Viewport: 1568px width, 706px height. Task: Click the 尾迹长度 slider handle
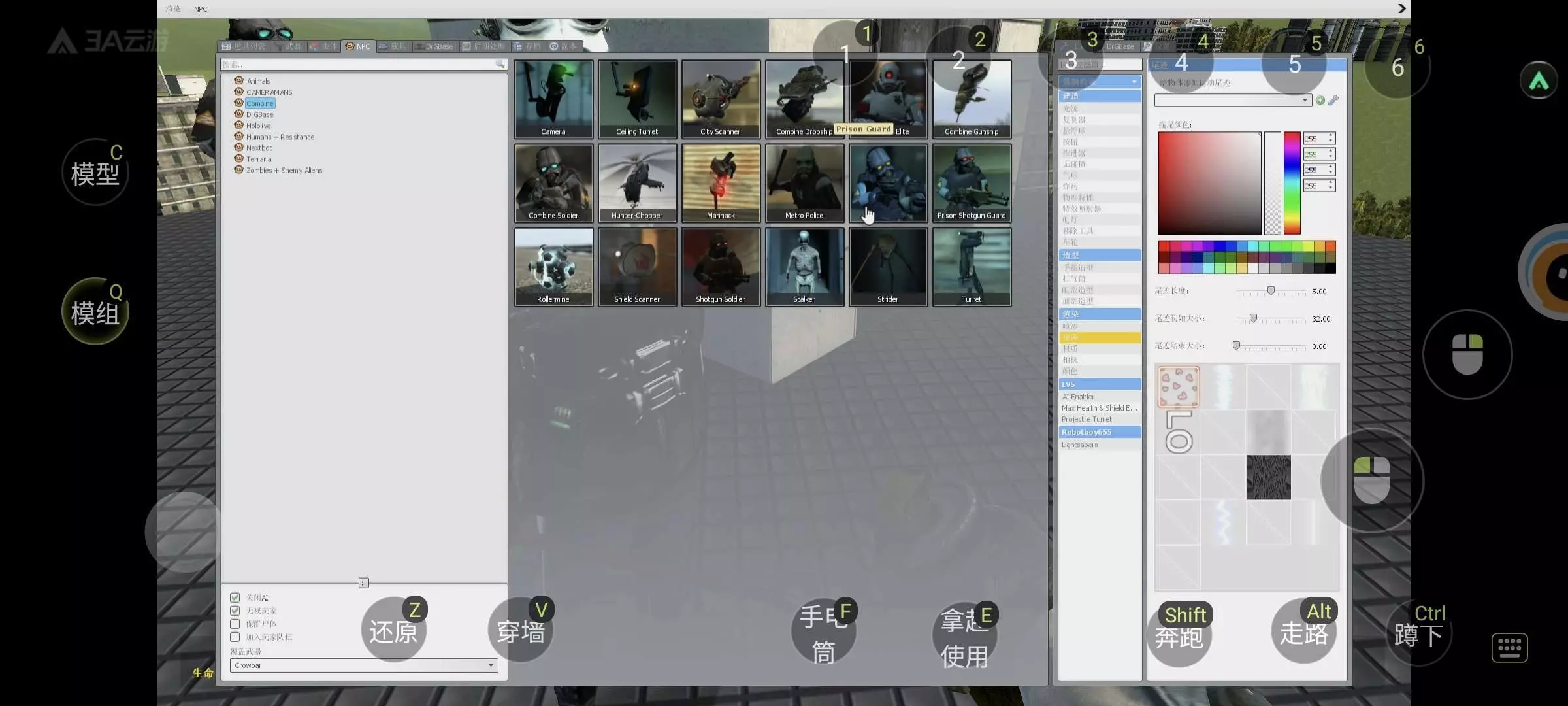1271,291
